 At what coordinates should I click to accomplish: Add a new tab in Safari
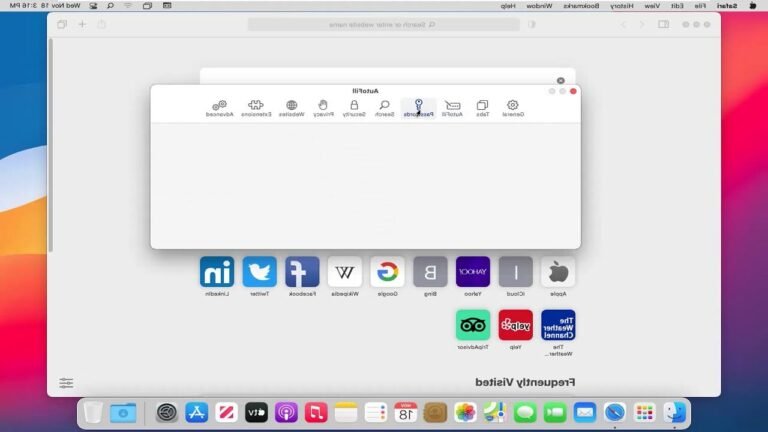tap(82, 24)
